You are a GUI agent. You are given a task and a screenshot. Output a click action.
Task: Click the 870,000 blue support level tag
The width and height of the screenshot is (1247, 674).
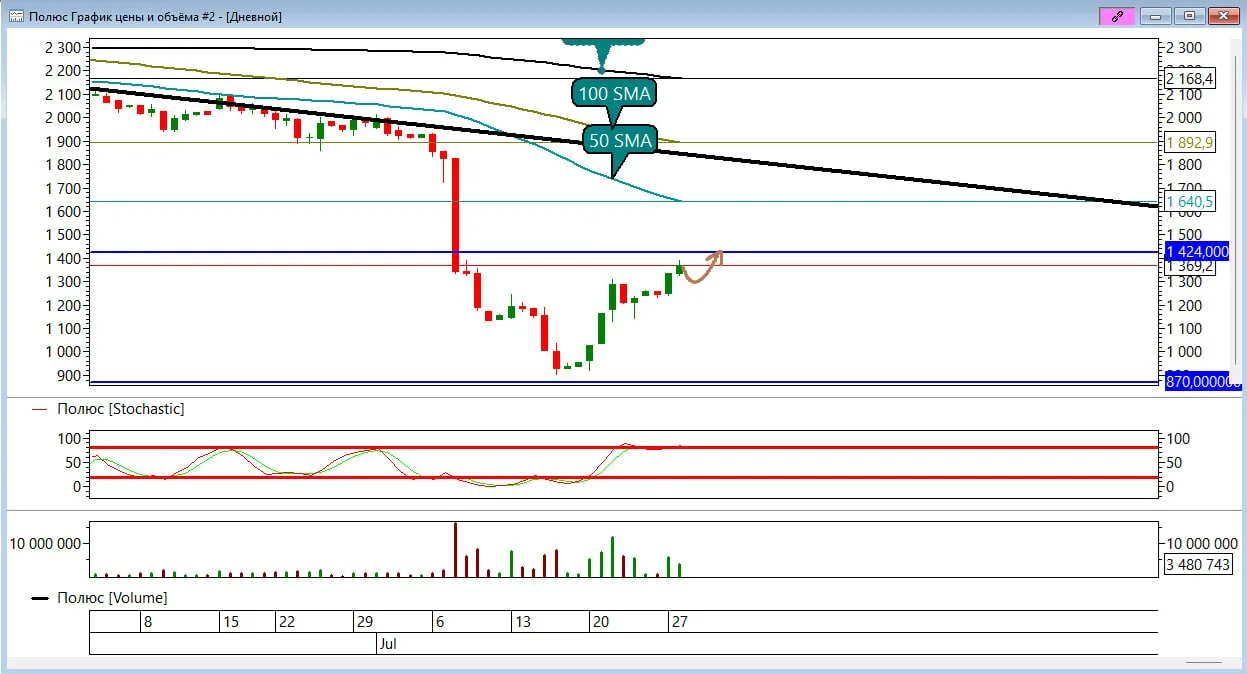pos(1202,382)
